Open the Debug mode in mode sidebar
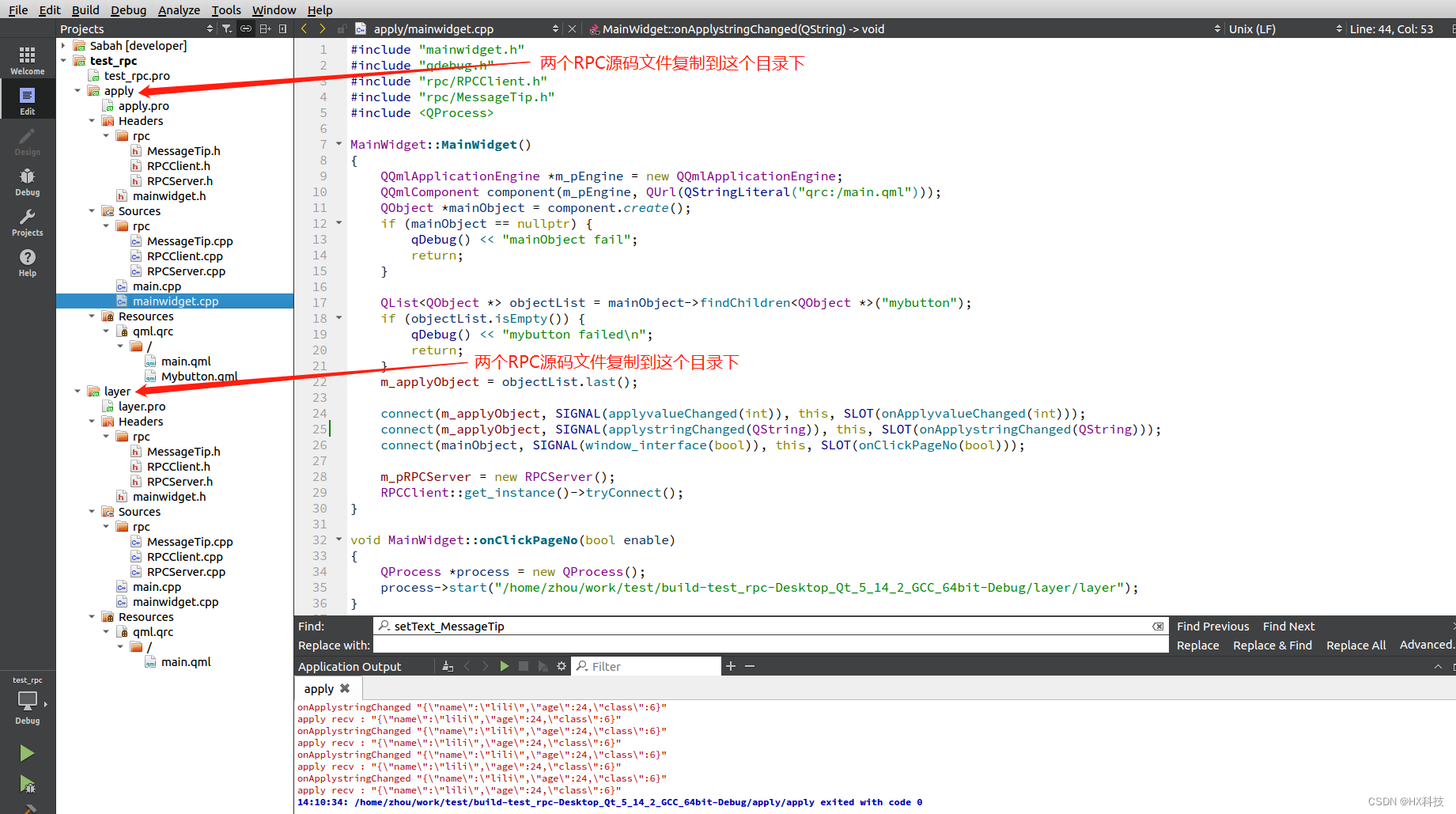Screen dimensions: 1456x814 tap(28, 181)
